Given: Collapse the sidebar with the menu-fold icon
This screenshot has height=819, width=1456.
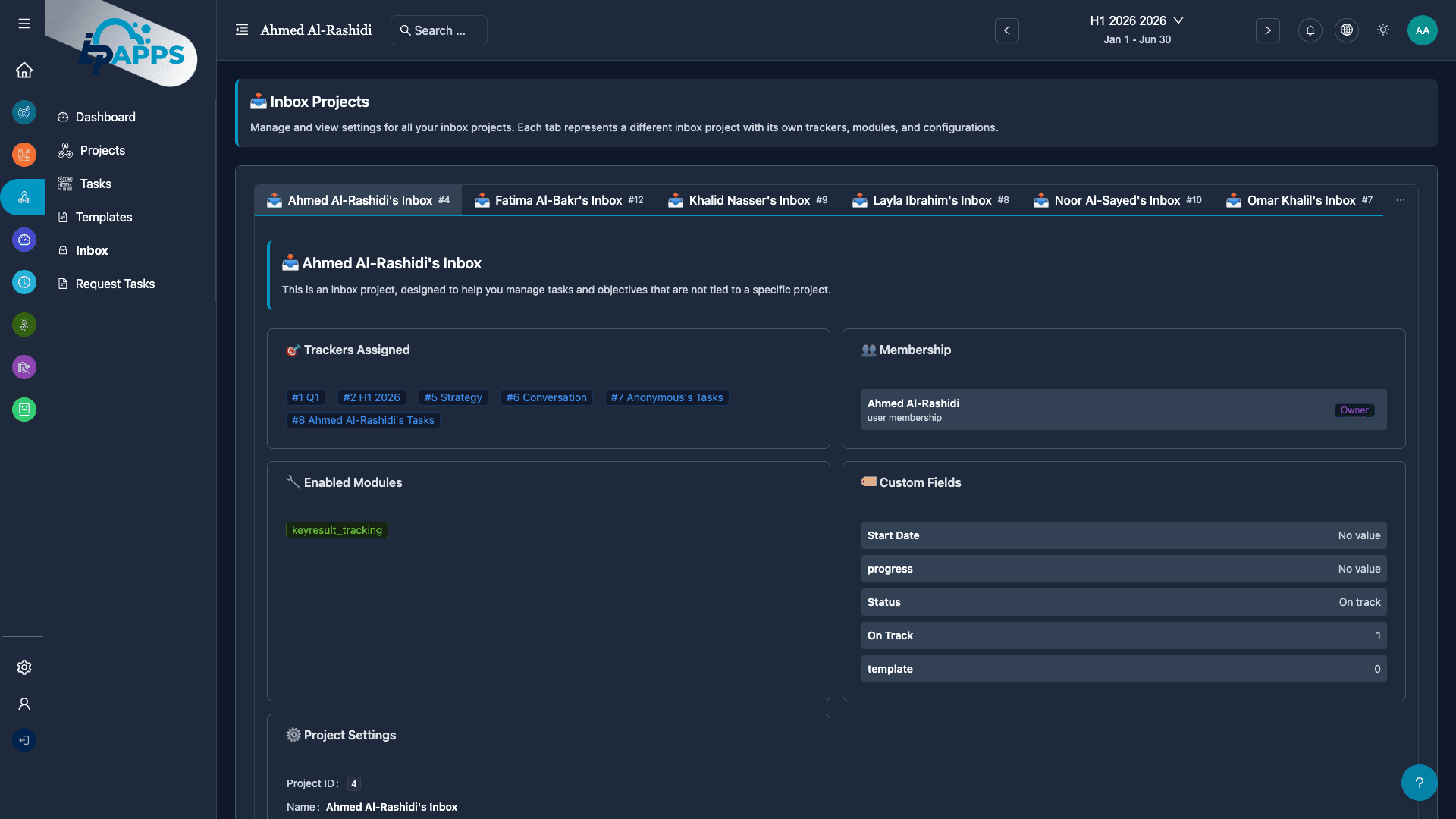Looking at the screenshot, I should (242, 30).
